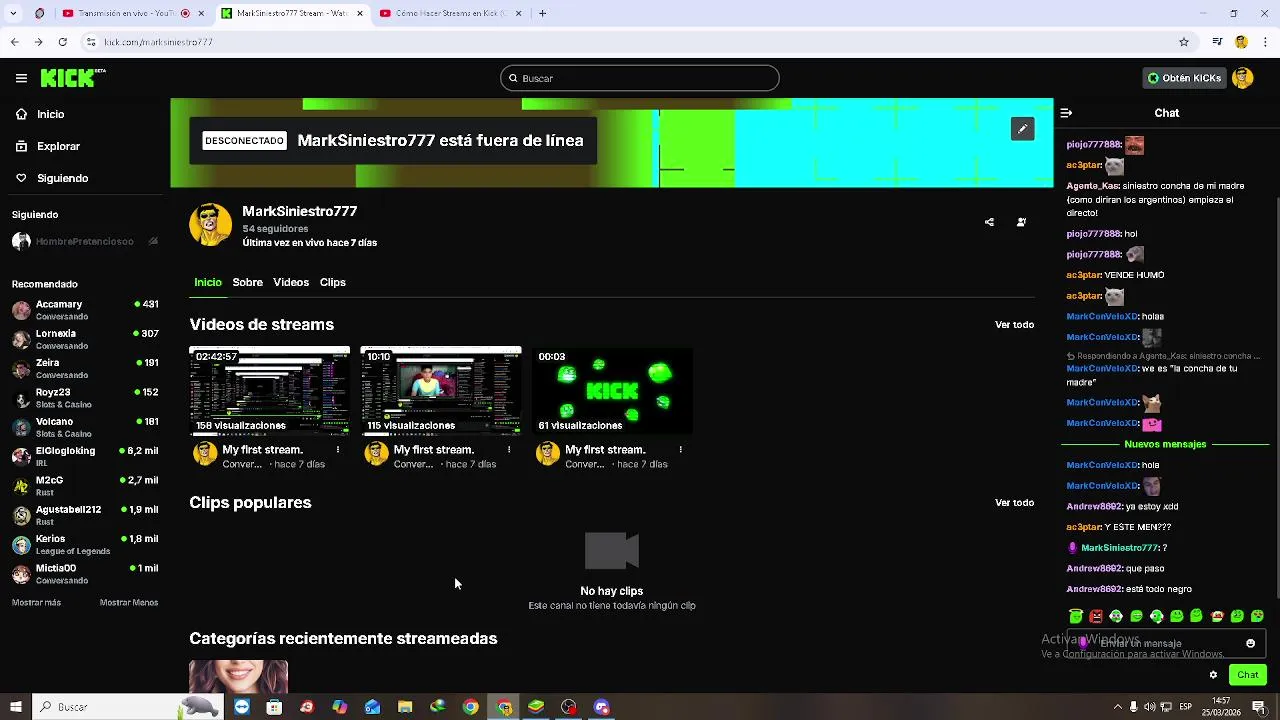1280x720 pixels.
Task: Open followed channel HombrePretencioso
Action: tap(85, 242)
